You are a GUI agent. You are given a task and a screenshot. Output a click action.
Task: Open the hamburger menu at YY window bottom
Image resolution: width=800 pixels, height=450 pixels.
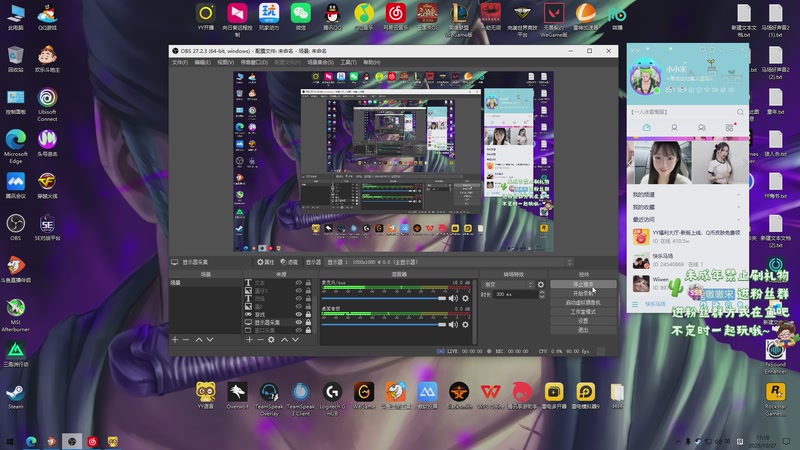[635, 304]
